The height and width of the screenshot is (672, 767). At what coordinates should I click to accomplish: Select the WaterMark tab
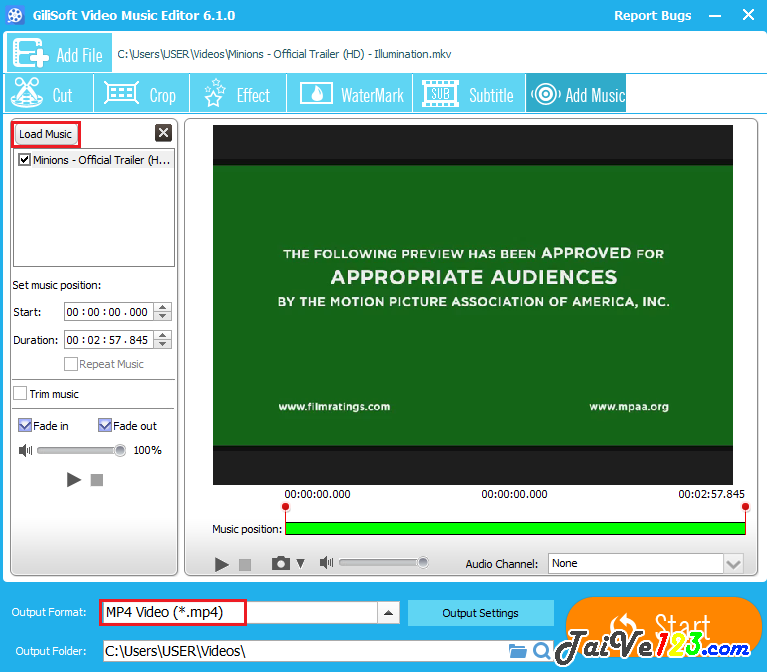(x=349, y=93)
